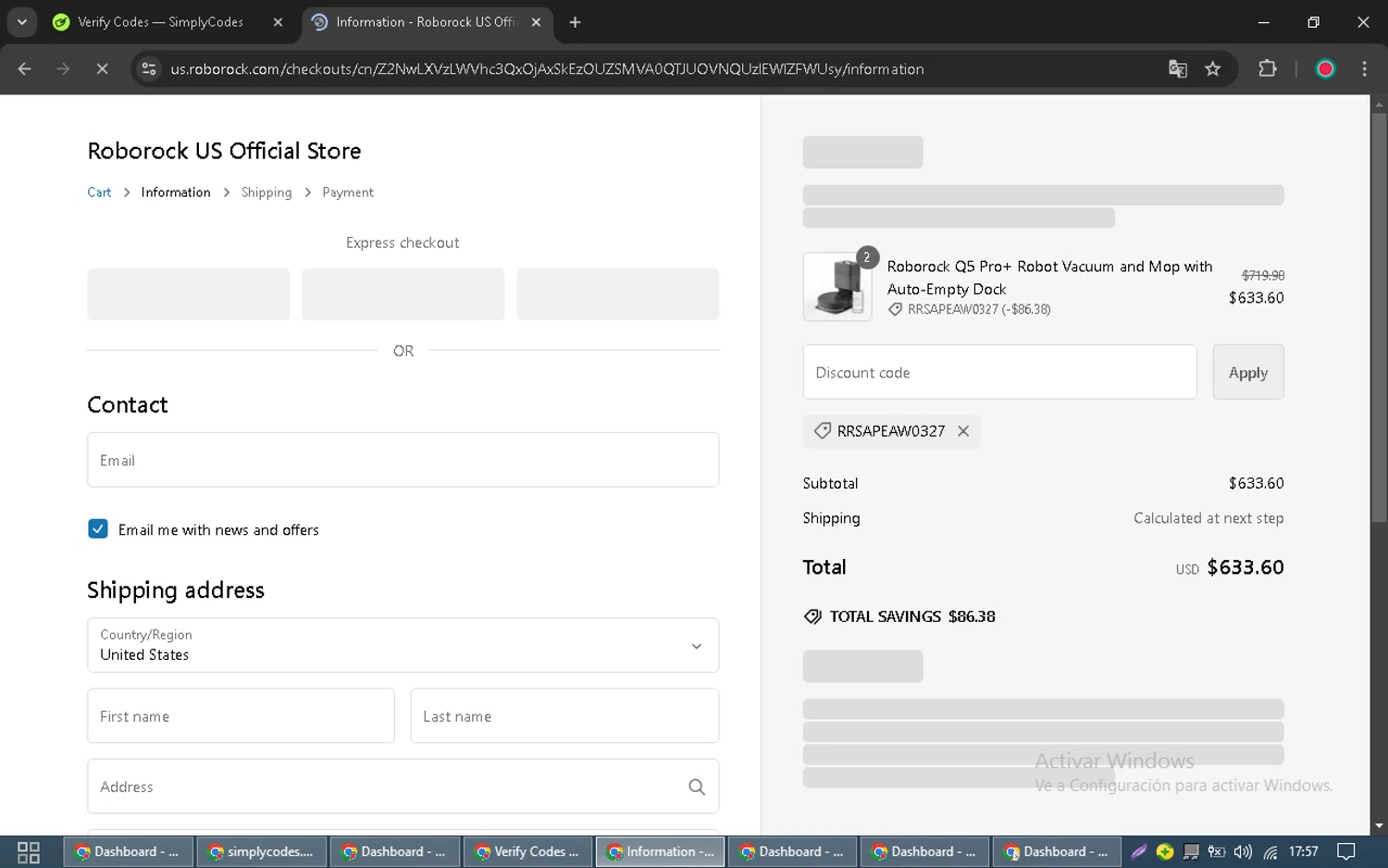
Task: Open the Extensions puzzle icon
Action: tap(1268, 68)
